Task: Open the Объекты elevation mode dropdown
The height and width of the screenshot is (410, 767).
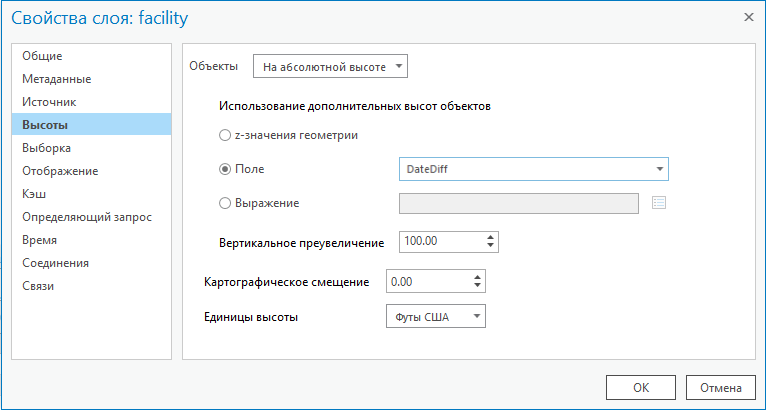Action: point(331,67)
